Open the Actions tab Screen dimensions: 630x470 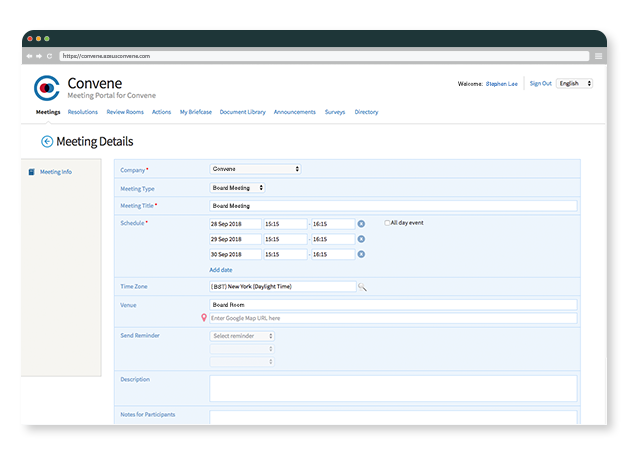pyautogui.click(x=162, y=112)
